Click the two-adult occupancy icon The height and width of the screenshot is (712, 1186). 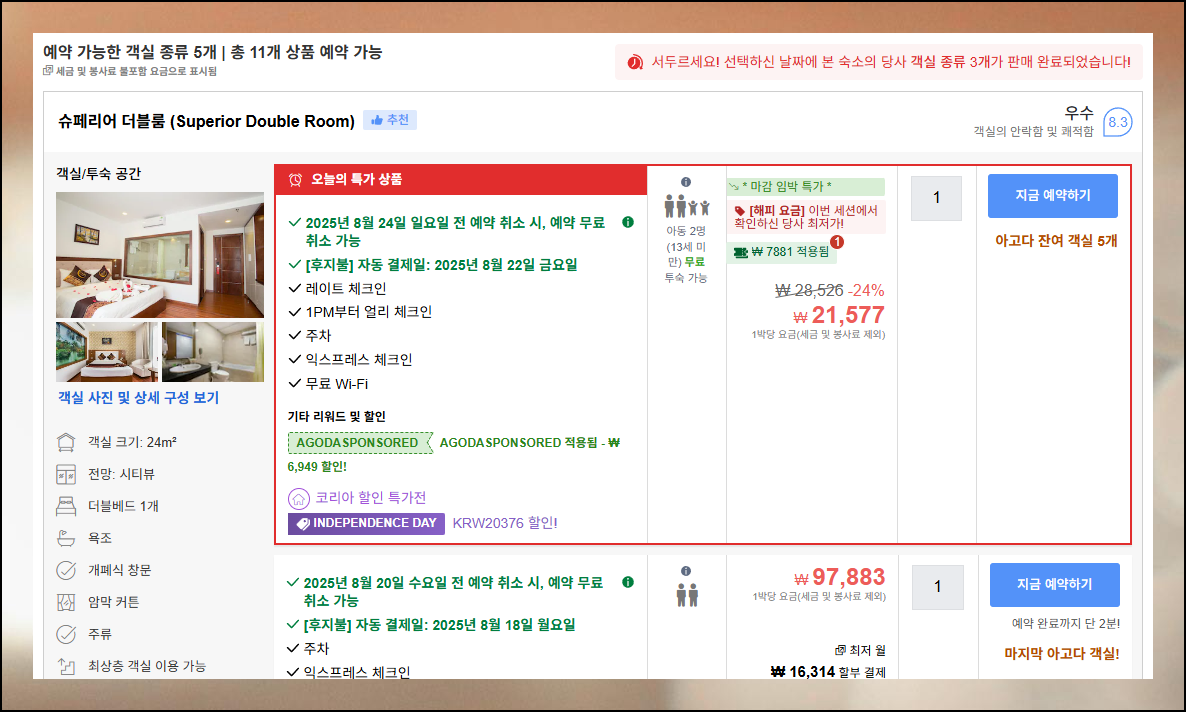pyautogui.click(x=687, y=595)
